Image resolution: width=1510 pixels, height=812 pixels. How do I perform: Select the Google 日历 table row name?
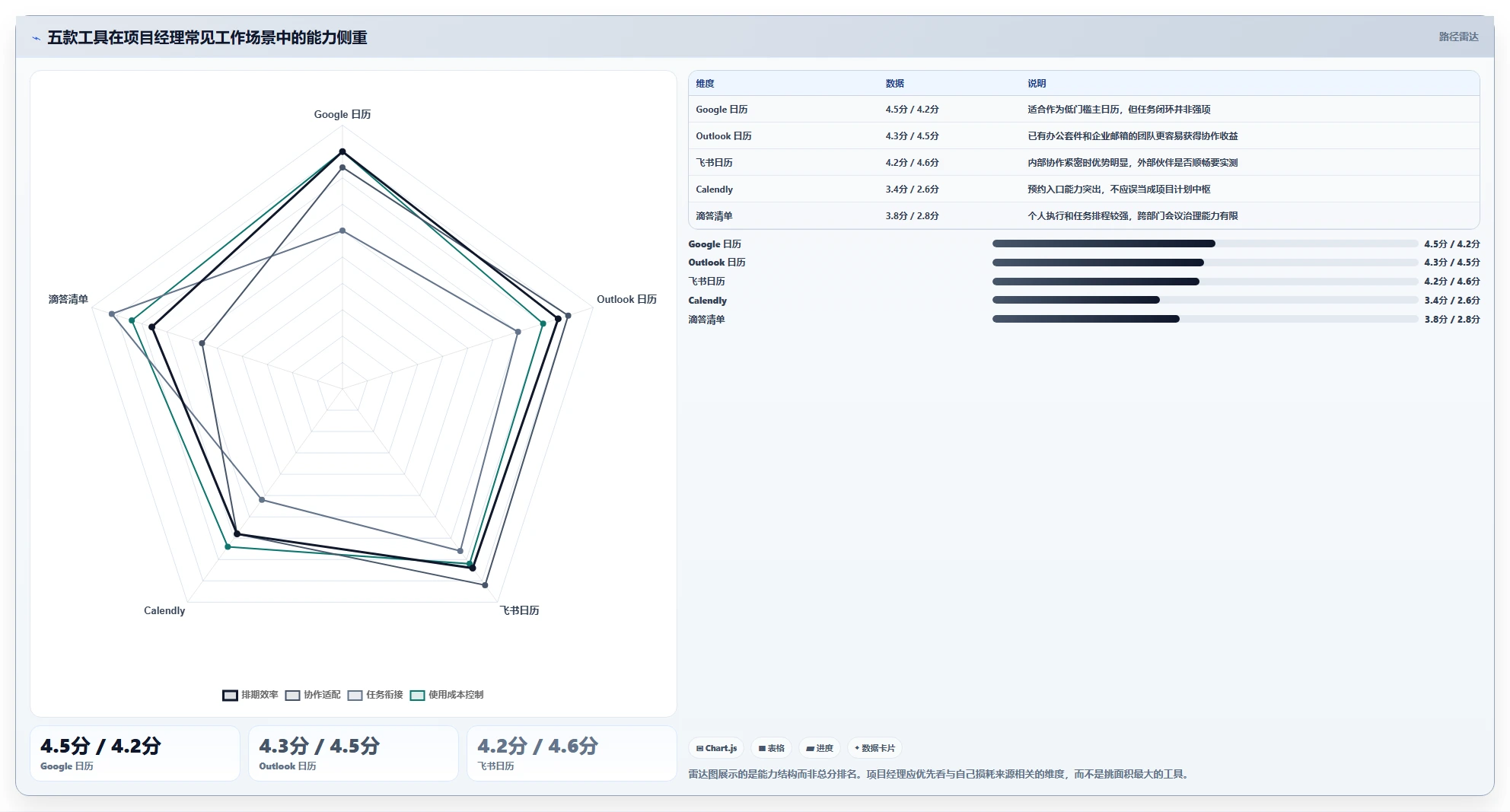point(722,110)
